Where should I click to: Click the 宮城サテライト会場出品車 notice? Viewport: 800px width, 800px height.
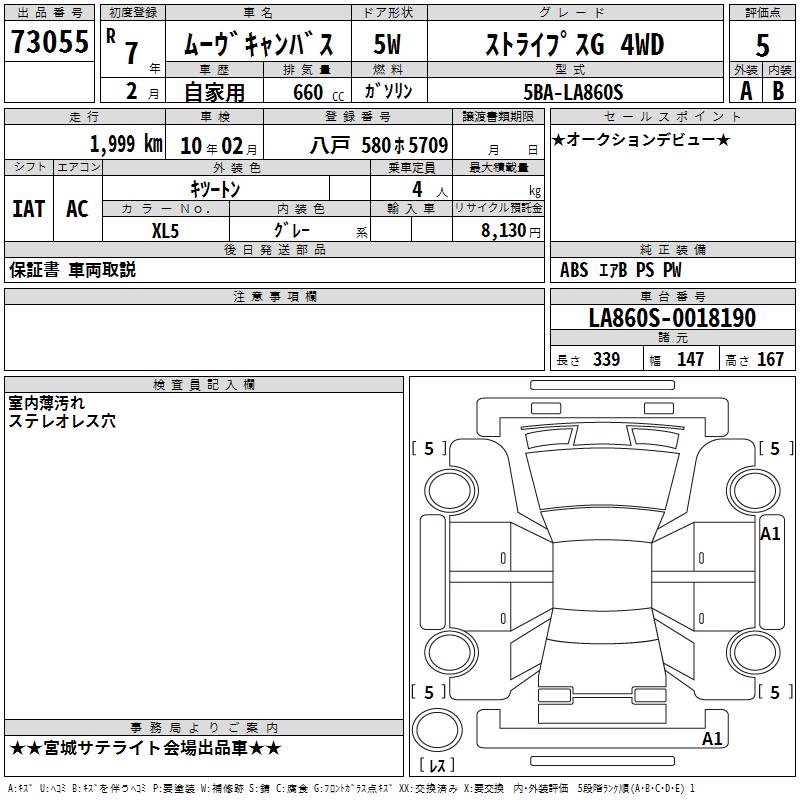point(145,748)
